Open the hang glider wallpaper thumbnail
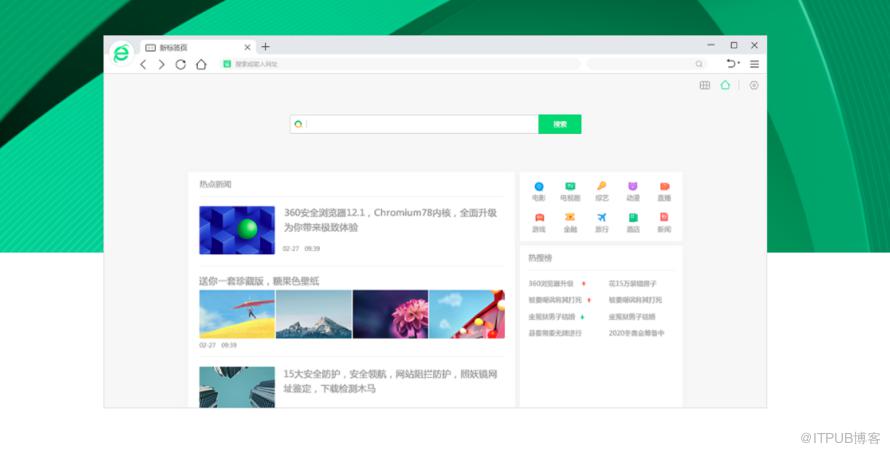This screenshot has height=453, width=890. point(237,314)
